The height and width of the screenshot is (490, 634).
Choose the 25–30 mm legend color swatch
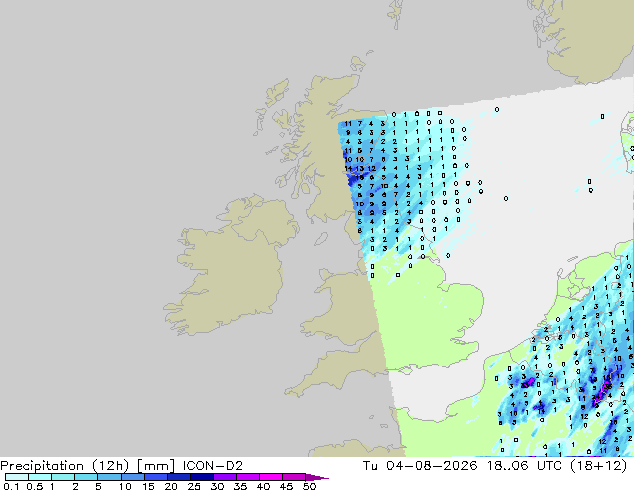[201, 477]
